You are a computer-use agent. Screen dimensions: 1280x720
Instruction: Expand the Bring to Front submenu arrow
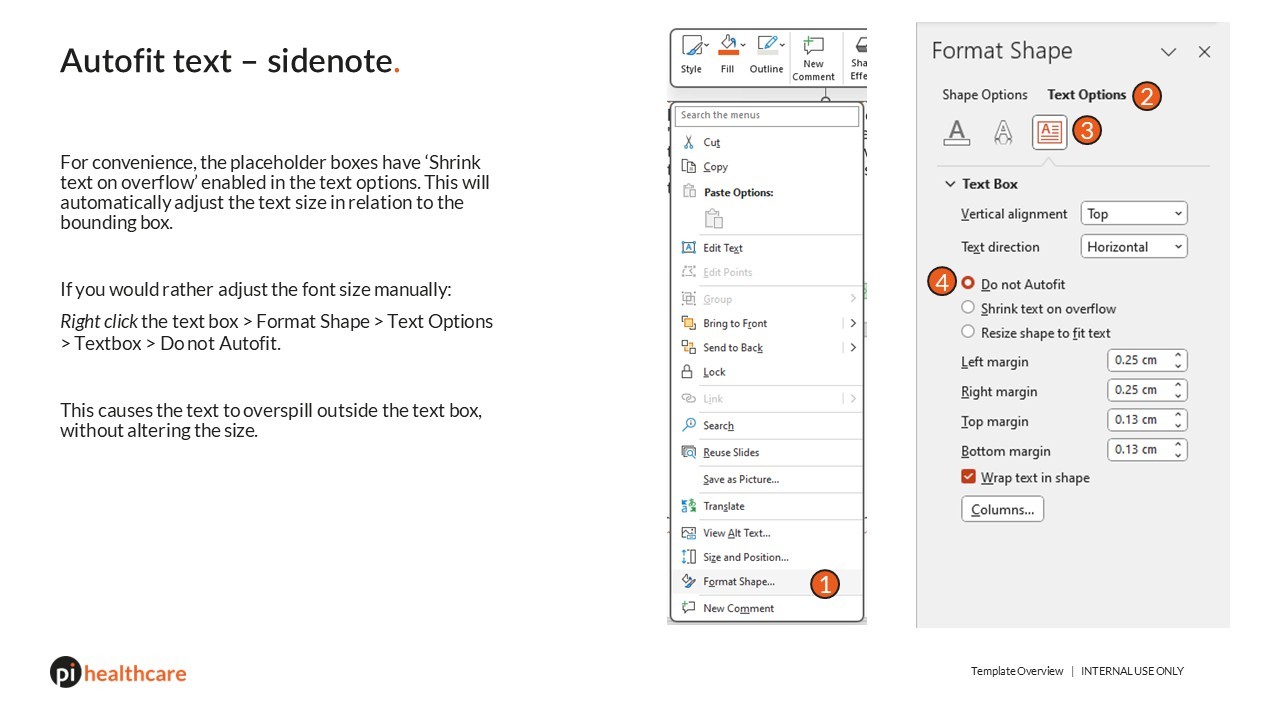click(853, 323)
